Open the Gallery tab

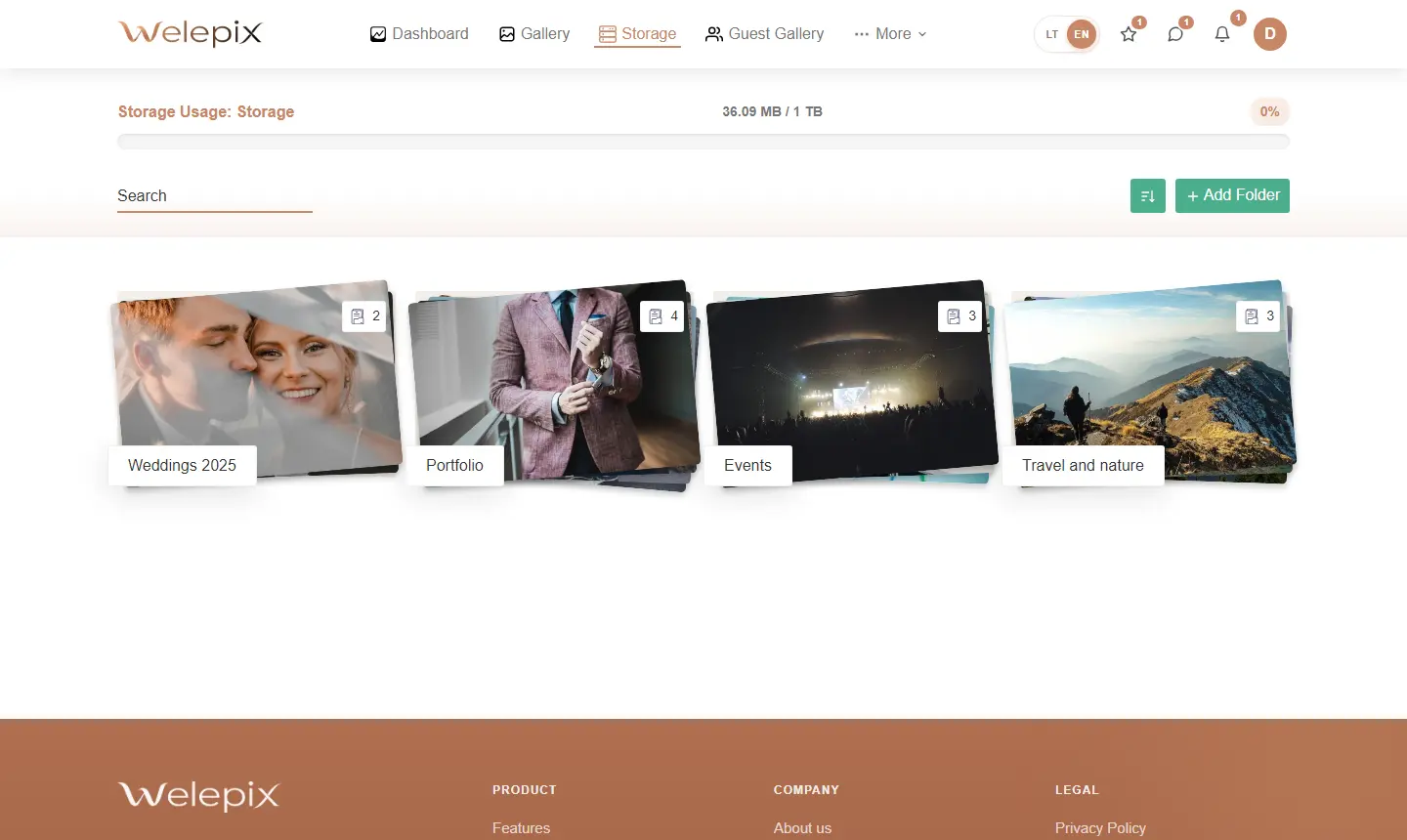point(534,34)
